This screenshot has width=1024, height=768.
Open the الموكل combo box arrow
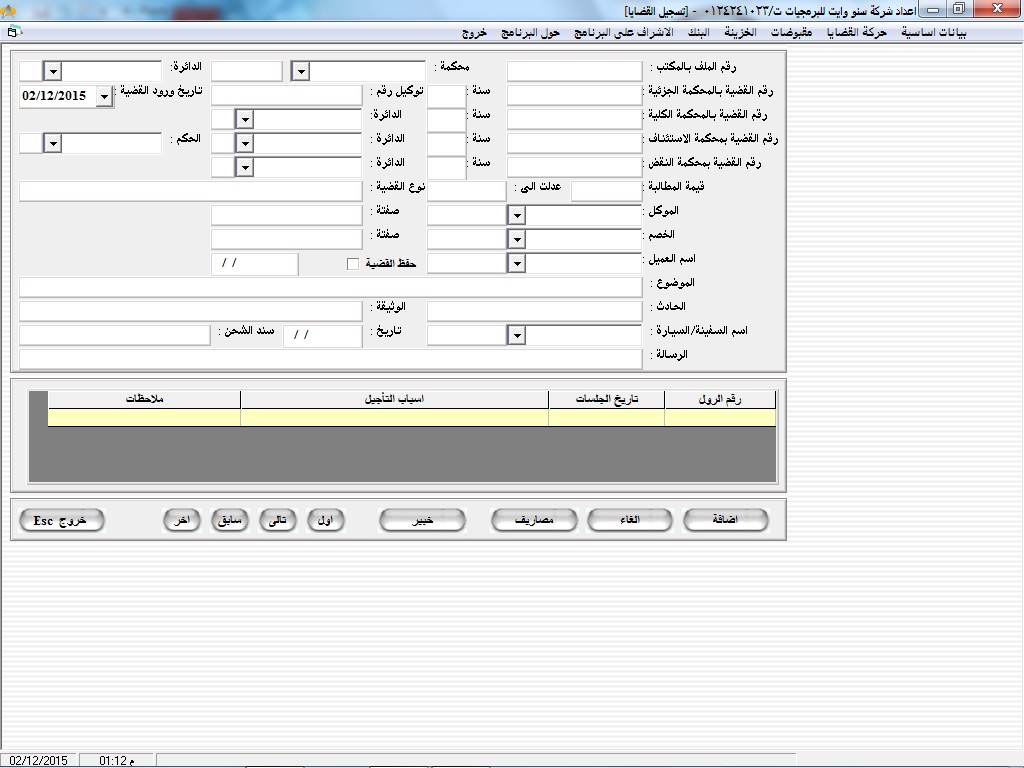[x=516, y=216]
